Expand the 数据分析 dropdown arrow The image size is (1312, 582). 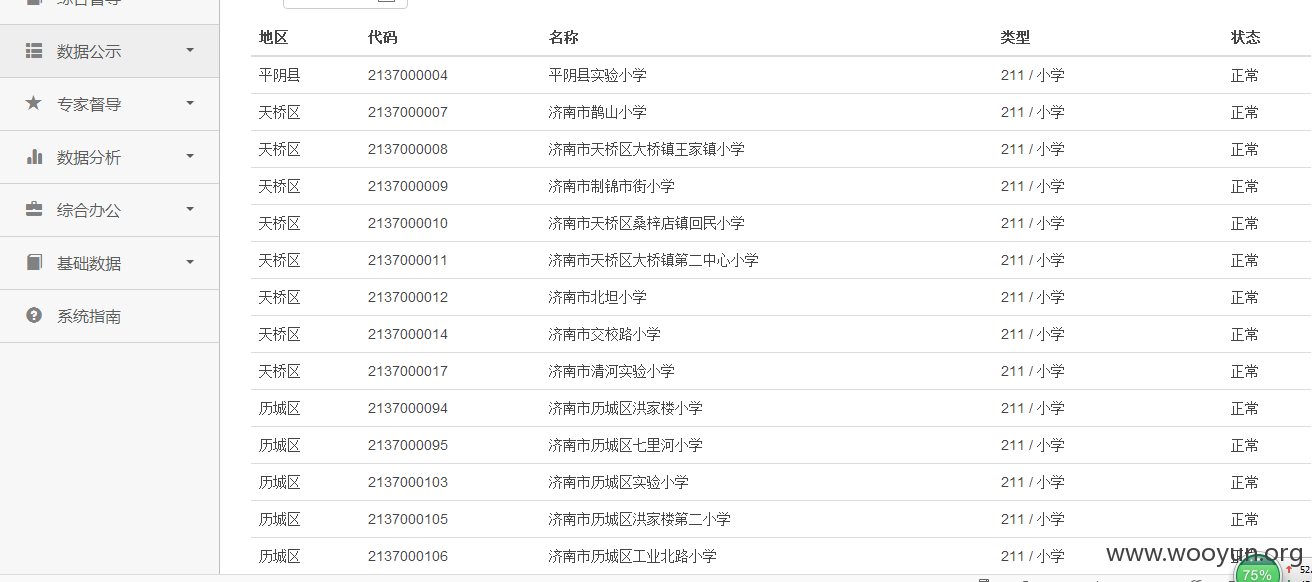(x=190, y=156)
